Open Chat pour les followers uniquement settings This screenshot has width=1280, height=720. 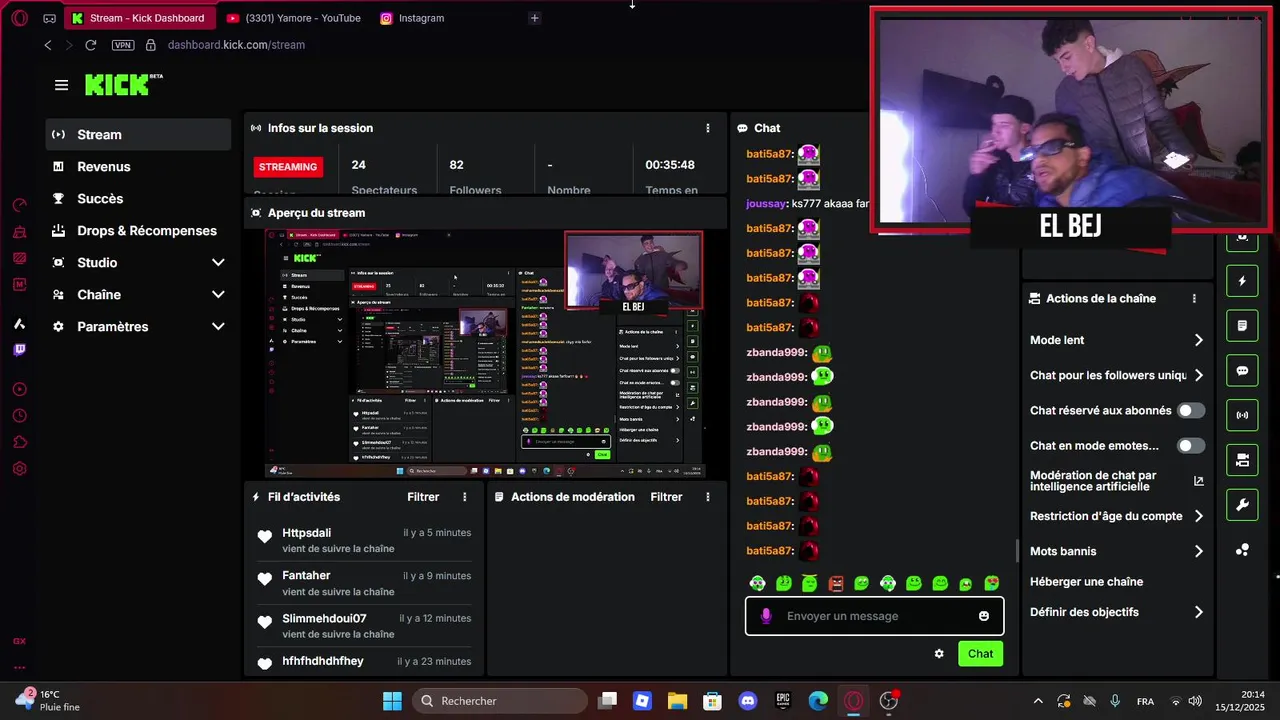point(1116,375)
